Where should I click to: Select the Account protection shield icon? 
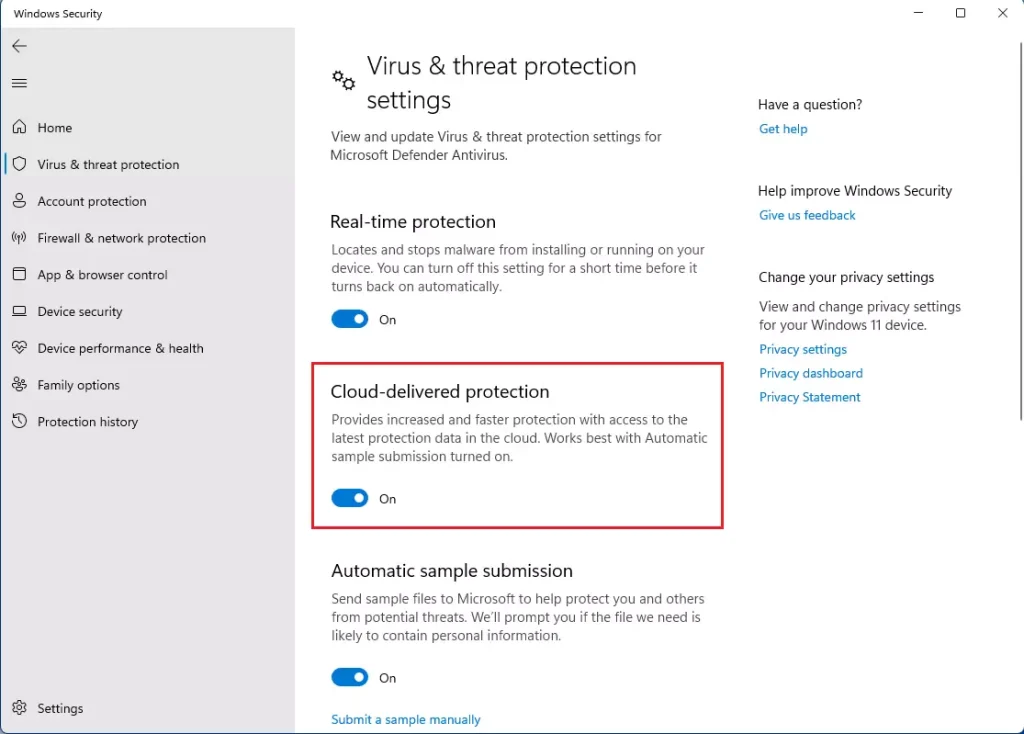tap(21, 201)
